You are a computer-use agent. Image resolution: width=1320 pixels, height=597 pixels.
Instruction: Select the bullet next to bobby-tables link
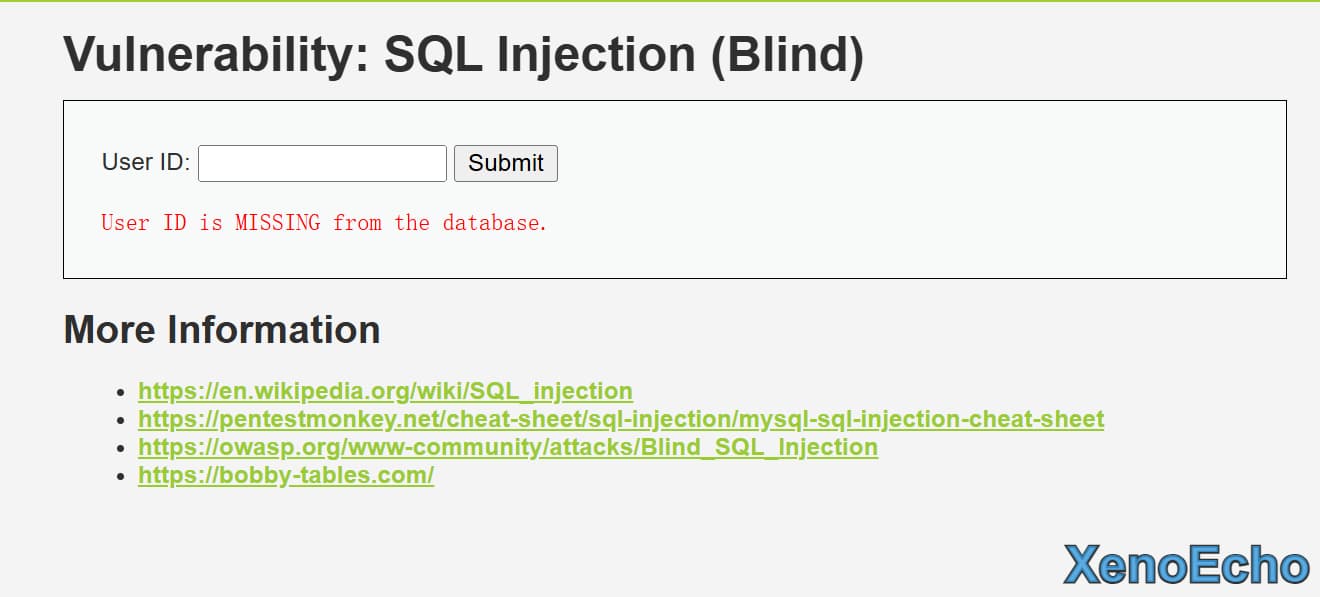point(121,476)
